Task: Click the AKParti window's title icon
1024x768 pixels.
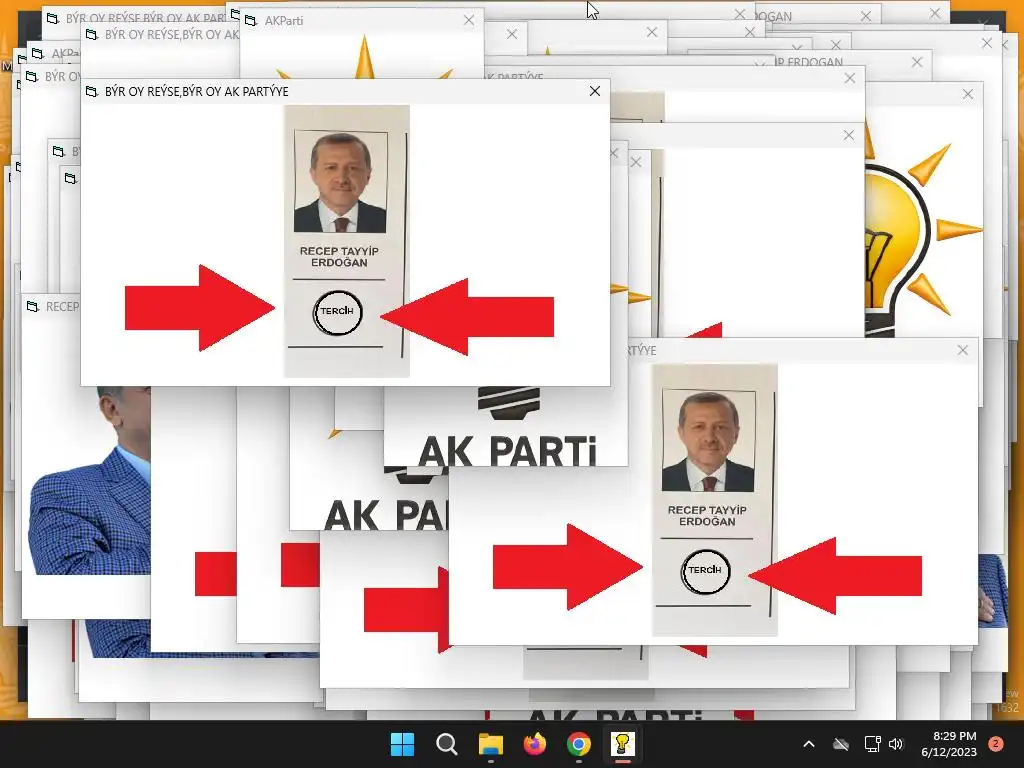Action: (x=250, y=21)
